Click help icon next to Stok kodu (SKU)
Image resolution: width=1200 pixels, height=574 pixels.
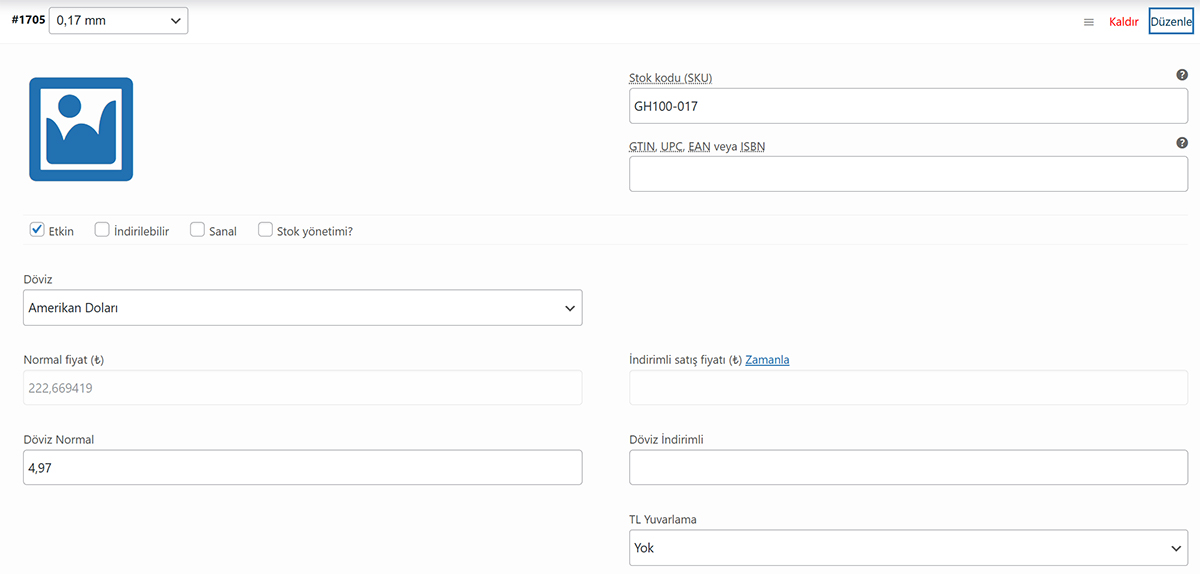coord(1182,75)
